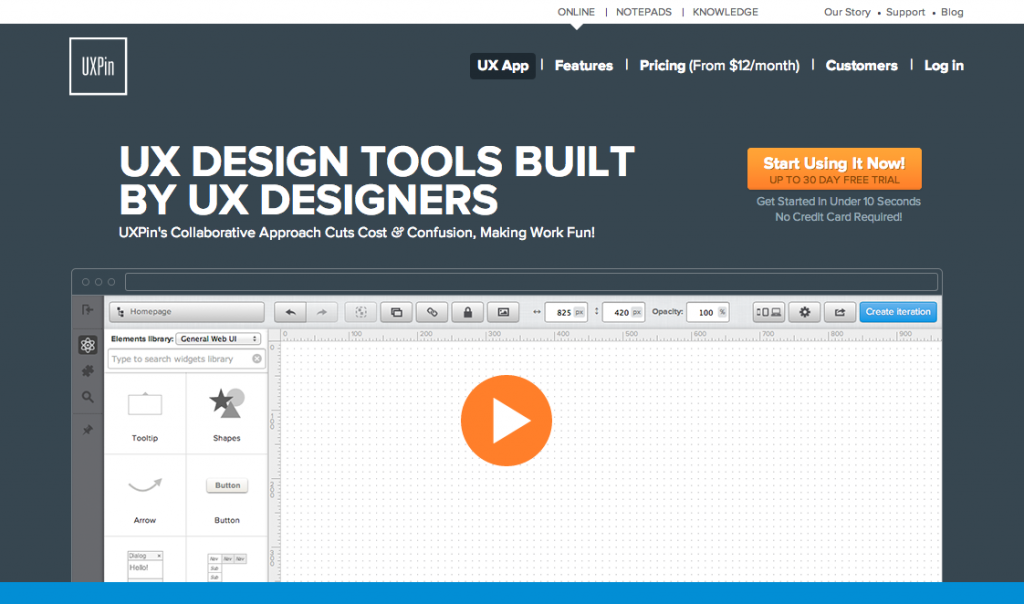Click the link chain icon
Screen dimensions: 1024x604
click(432, 312)
